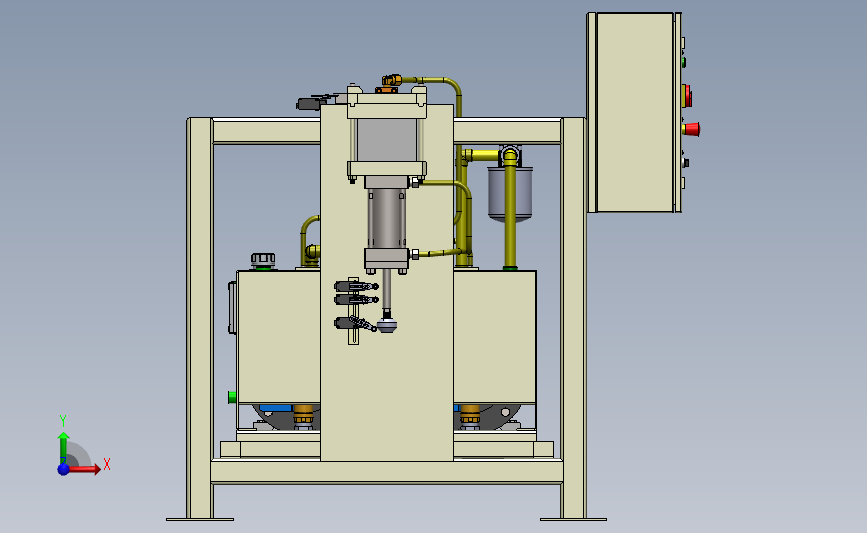Select the left oil tank body
The image size is (867, 533).
[x=278, y=337]
